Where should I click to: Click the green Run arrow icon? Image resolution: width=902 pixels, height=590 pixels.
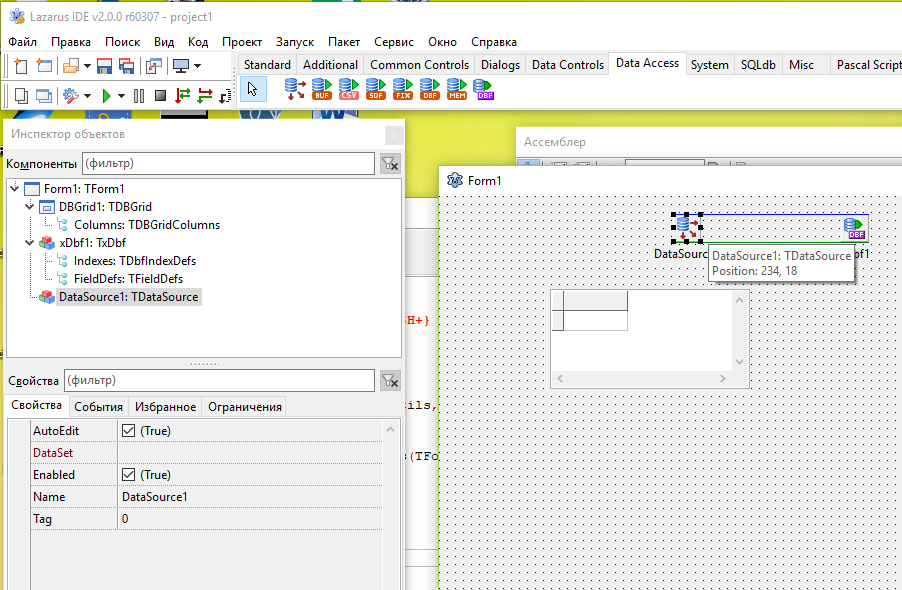point(106,95)
